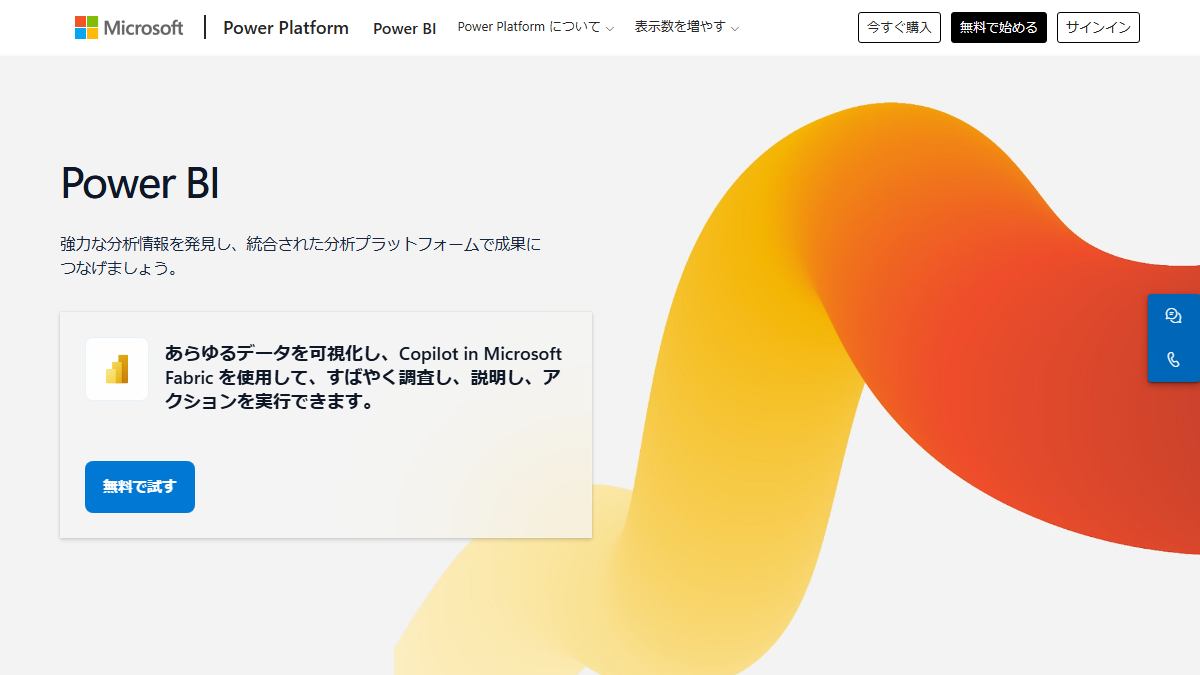Go to Power BI in header
Viewport: 1200px width, 675px height.
pyautogui.click(x=405, y=28)
